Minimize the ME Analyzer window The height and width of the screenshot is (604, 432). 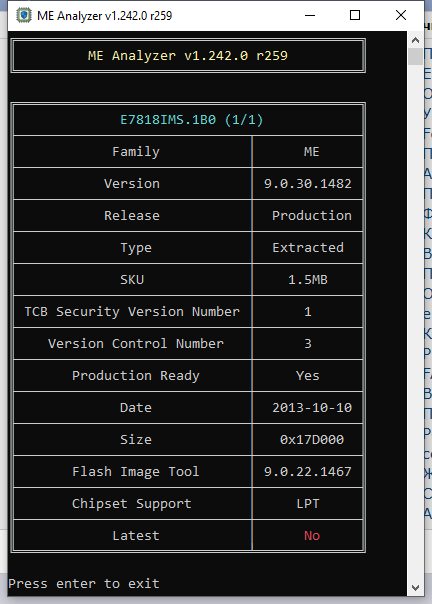click(x=310, y=15)
